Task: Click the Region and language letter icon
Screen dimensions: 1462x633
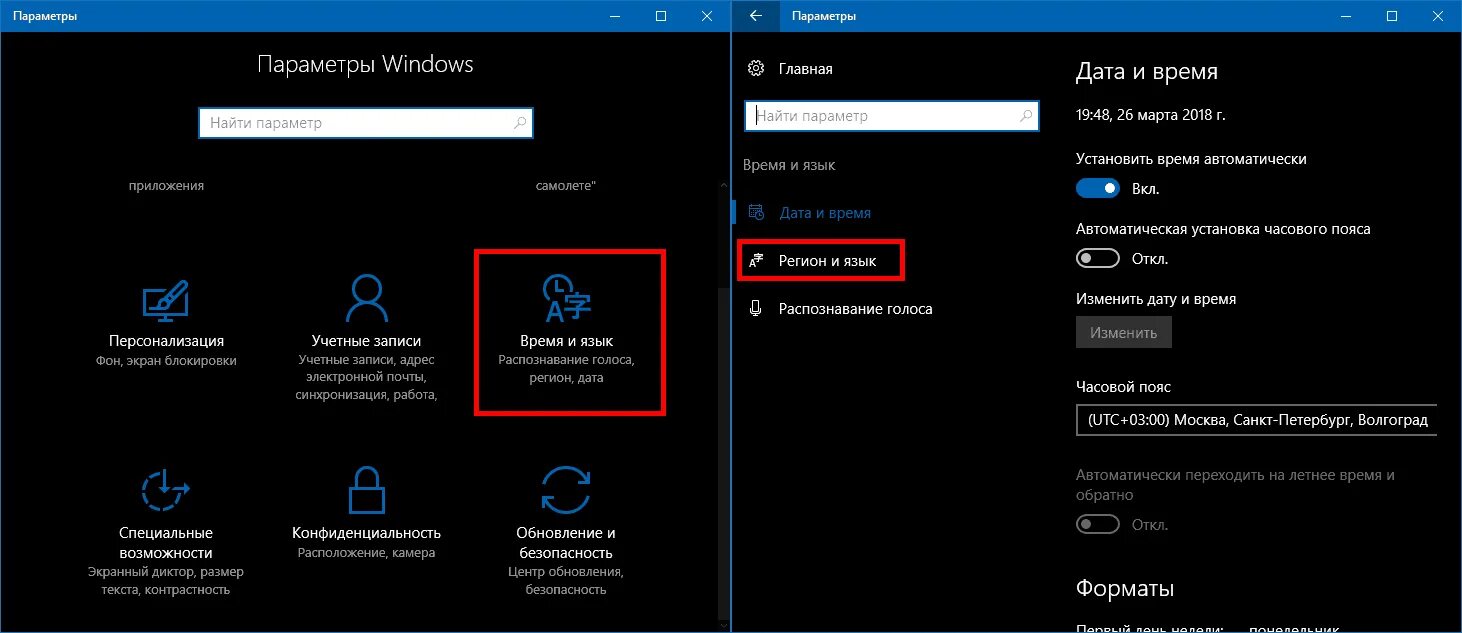Action: [757, 260]
